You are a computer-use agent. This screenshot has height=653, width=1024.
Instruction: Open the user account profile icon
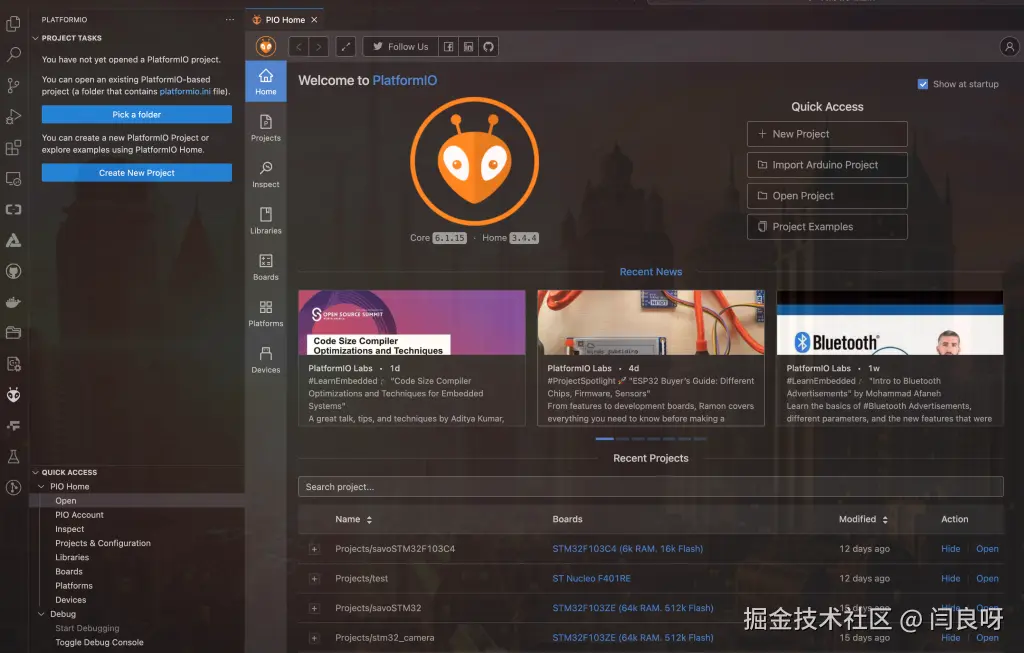point(1009,46)
